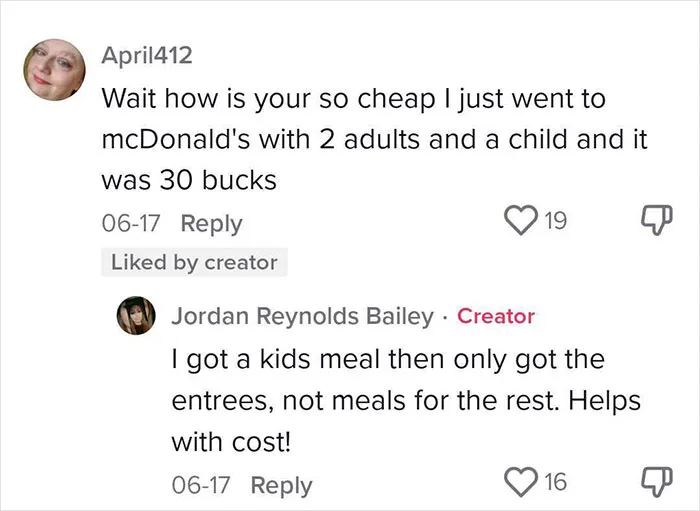Select the 'Wait how is your so cheap' comment text
The image size is (700, 511).
coord(374,139)
